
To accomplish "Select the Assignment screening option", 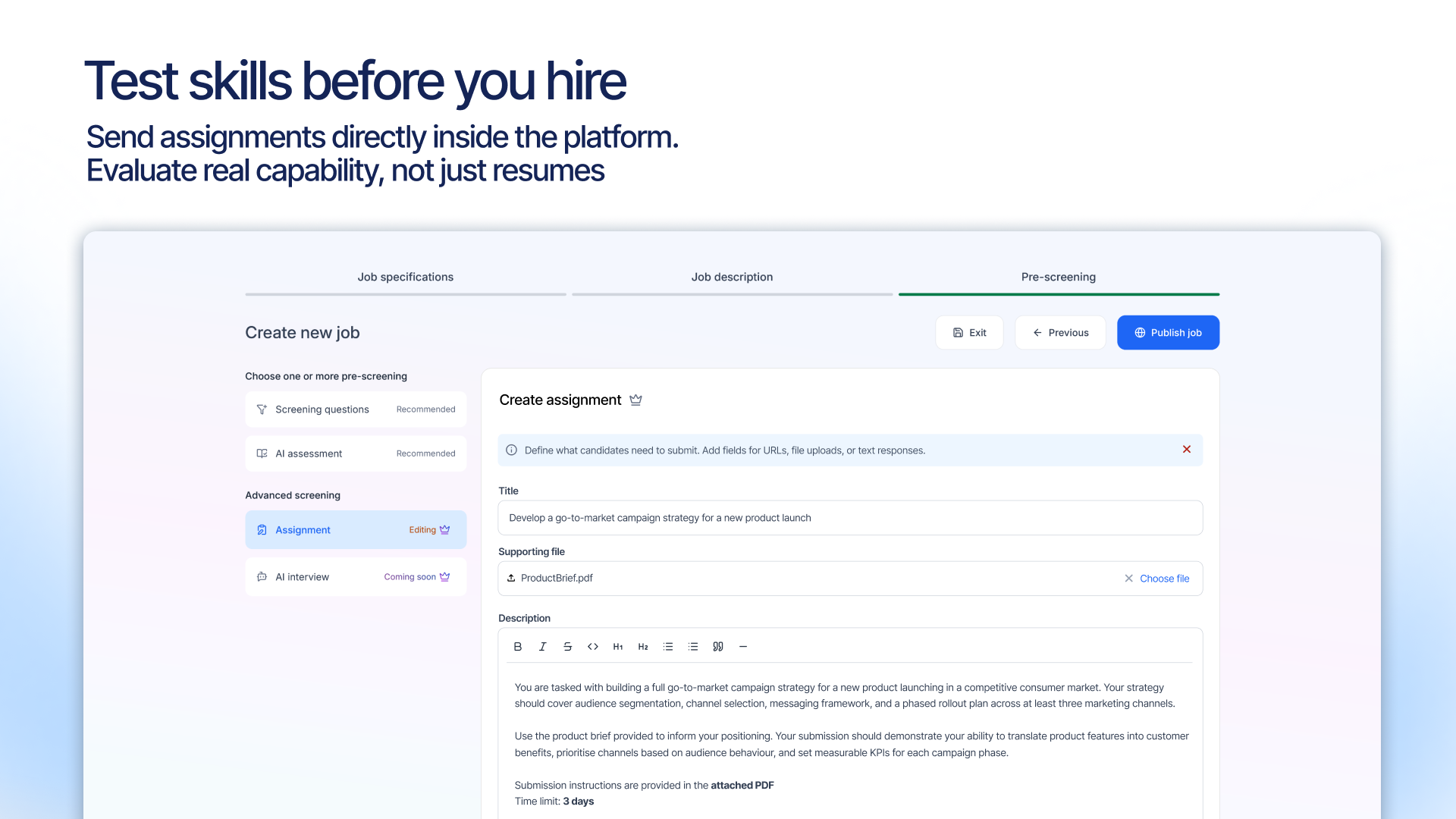I will [356, 530].
